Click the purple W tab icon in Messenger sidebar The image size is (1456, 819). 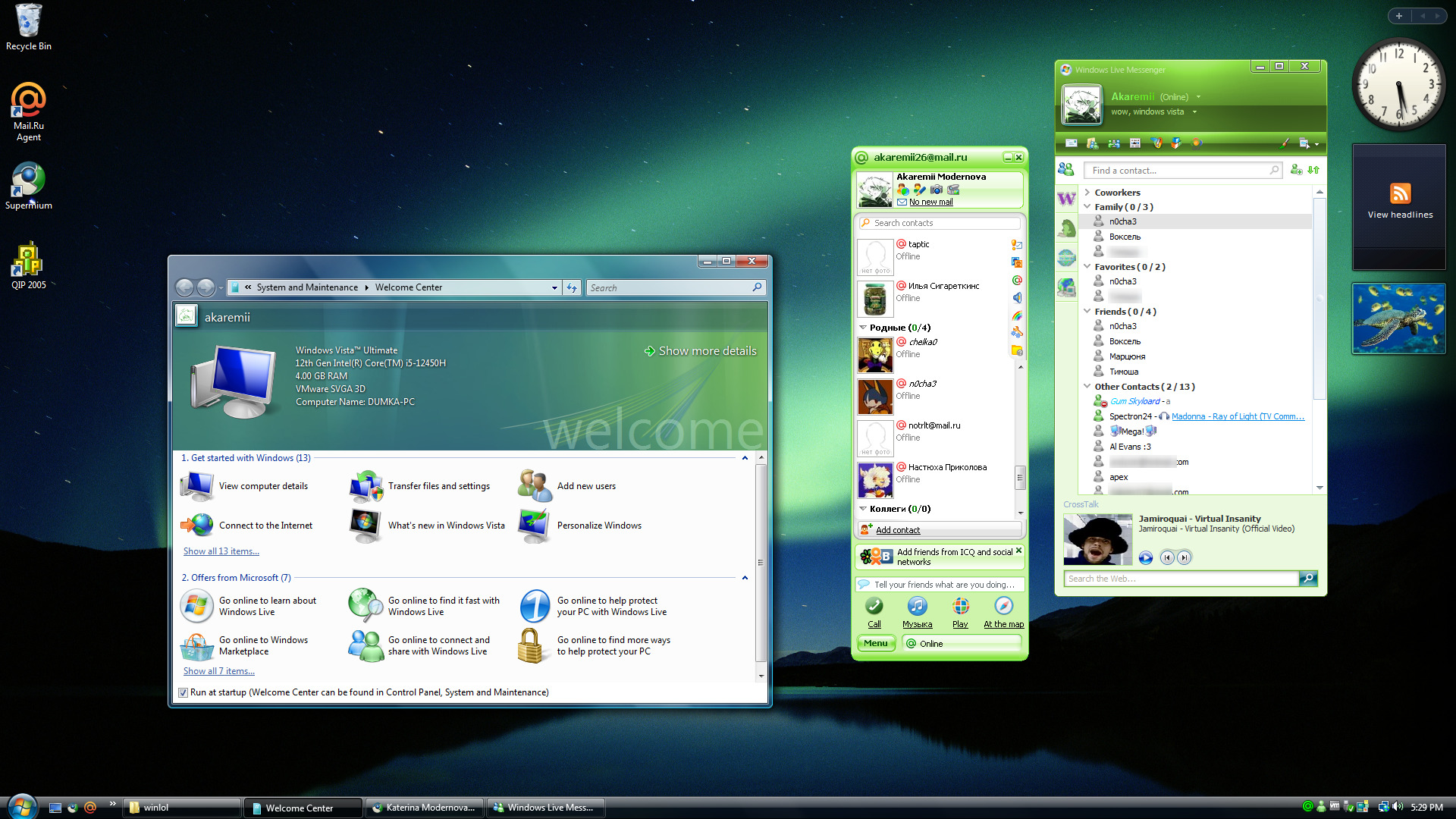tap(1066, 199)
